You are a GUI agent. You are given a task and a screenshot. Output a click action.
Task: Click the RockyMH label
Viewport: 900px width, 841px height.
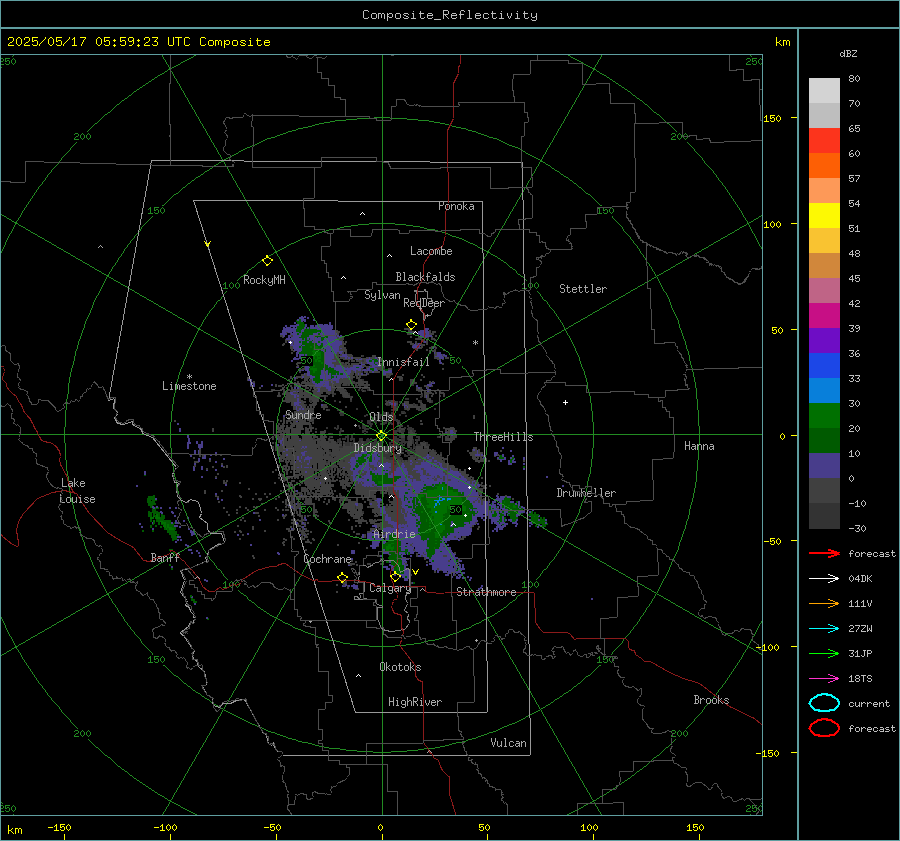point(264,280)
